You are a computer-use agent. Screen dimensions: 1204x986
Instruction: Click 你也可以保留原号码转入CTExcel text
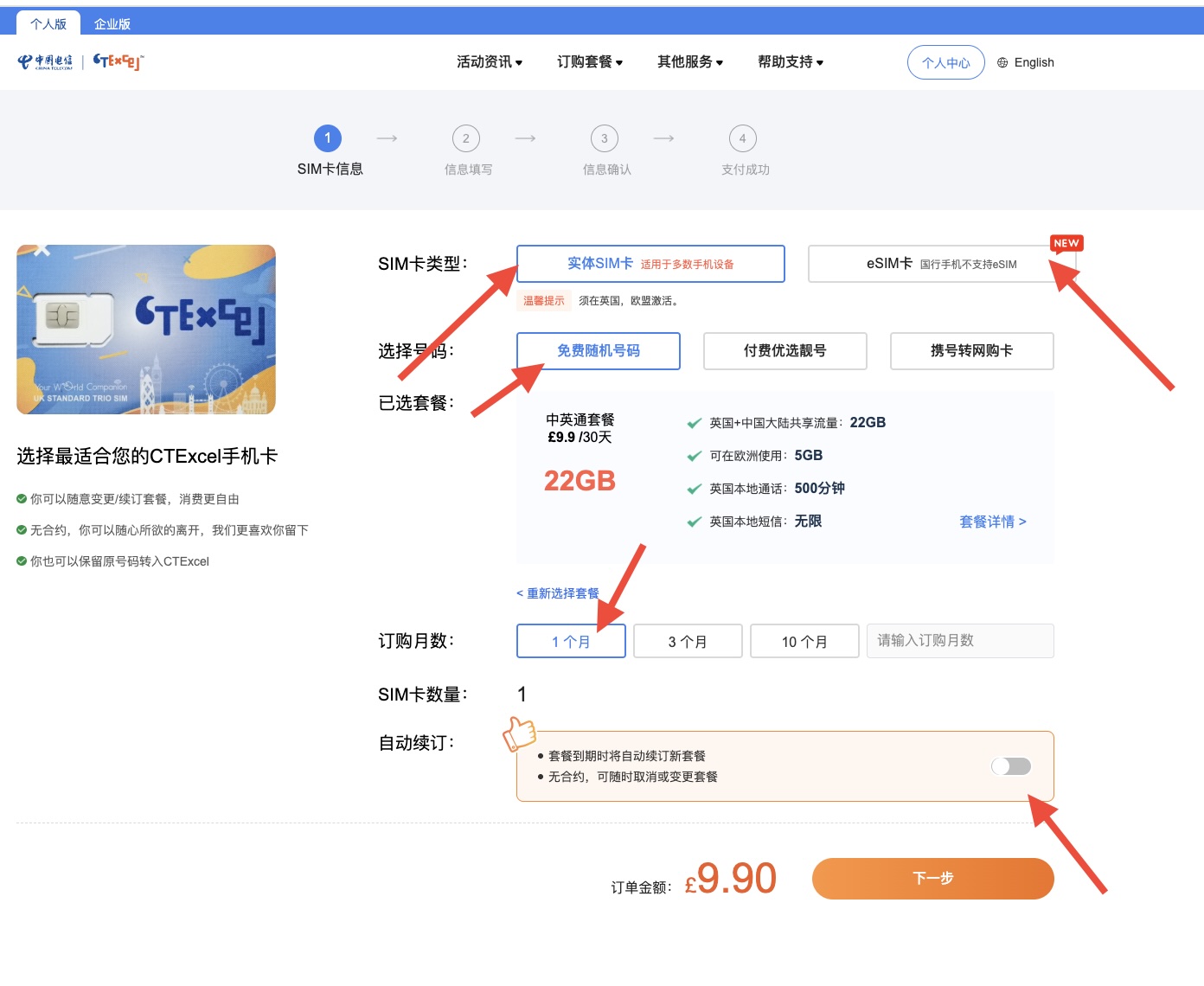click(x=119, y=561)
